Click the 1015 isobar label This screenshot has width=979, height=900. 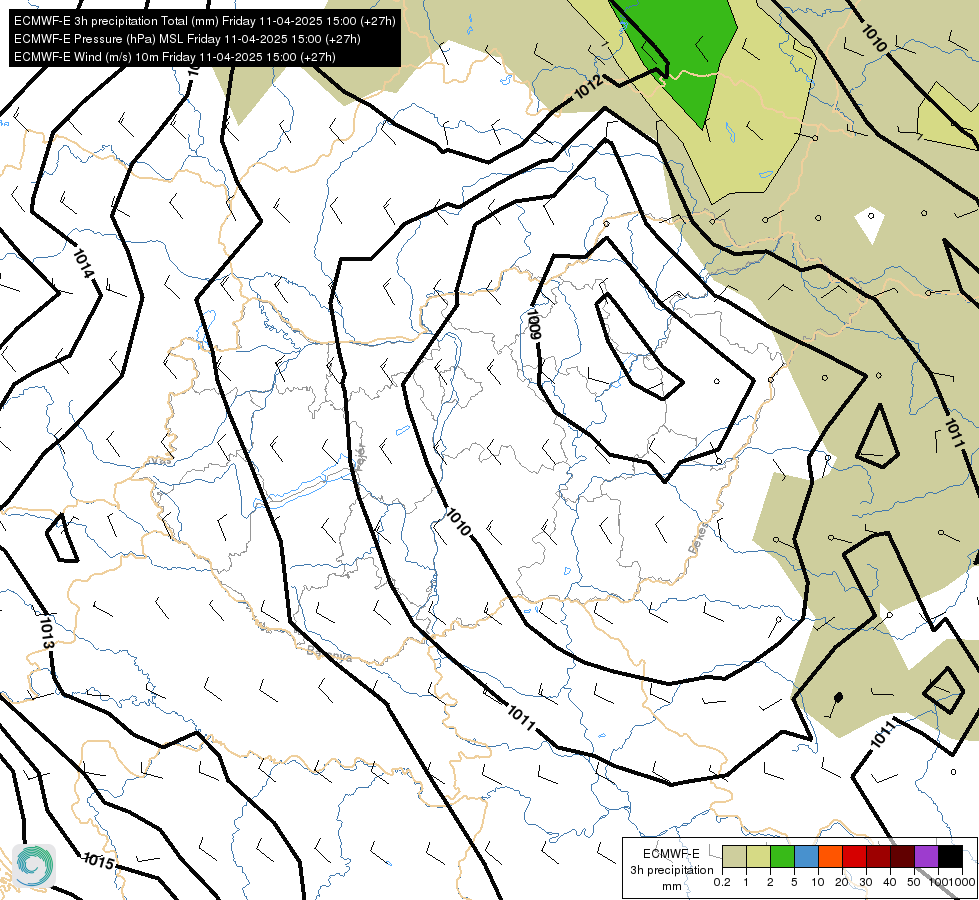[x=99, y=861]
